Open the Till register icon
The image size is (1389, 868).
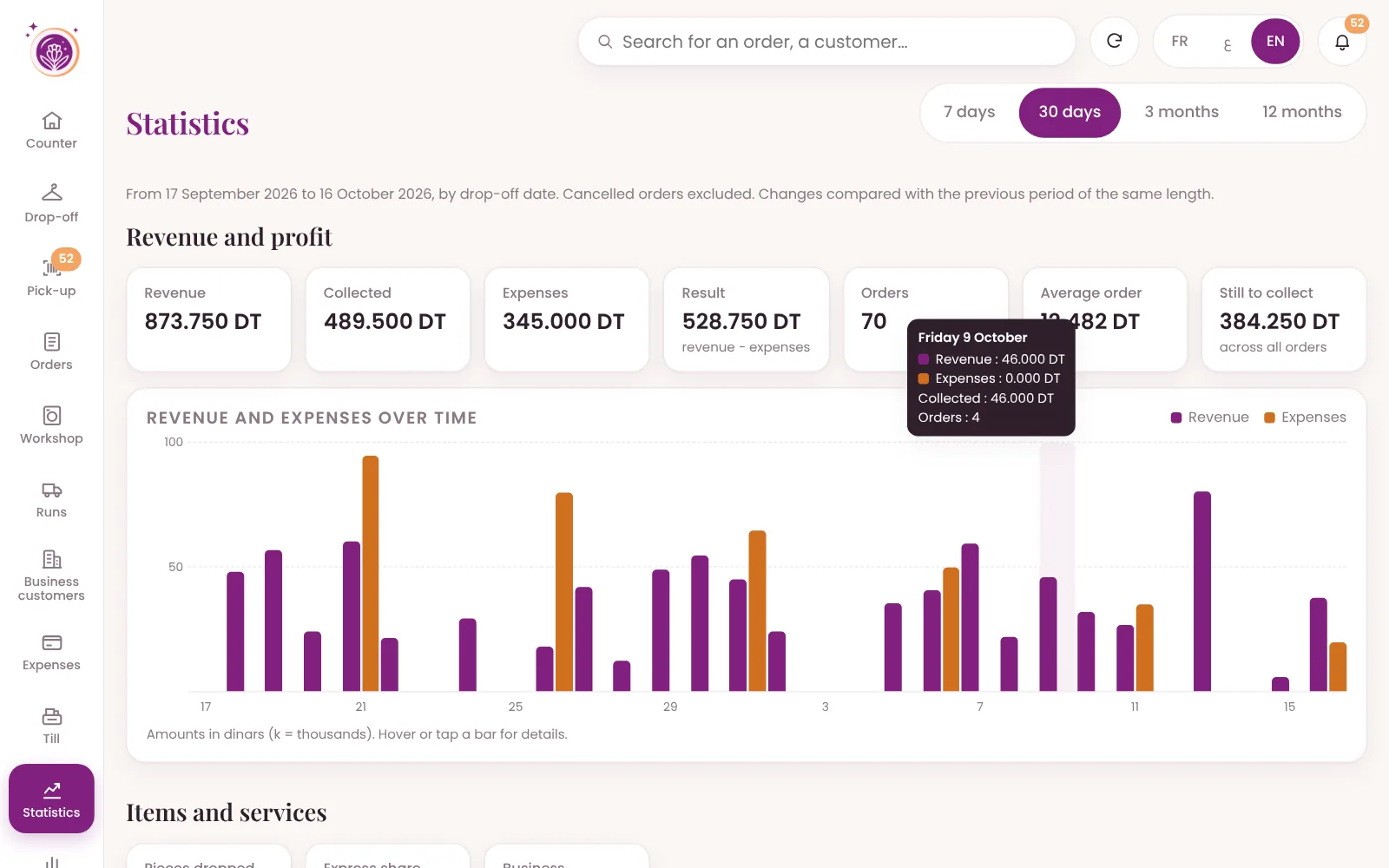point(51,716)
